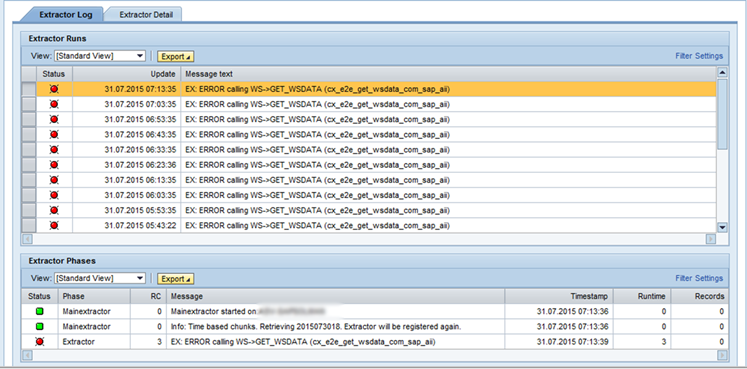Select row selector for 06:23:36 run

(29, 165)
